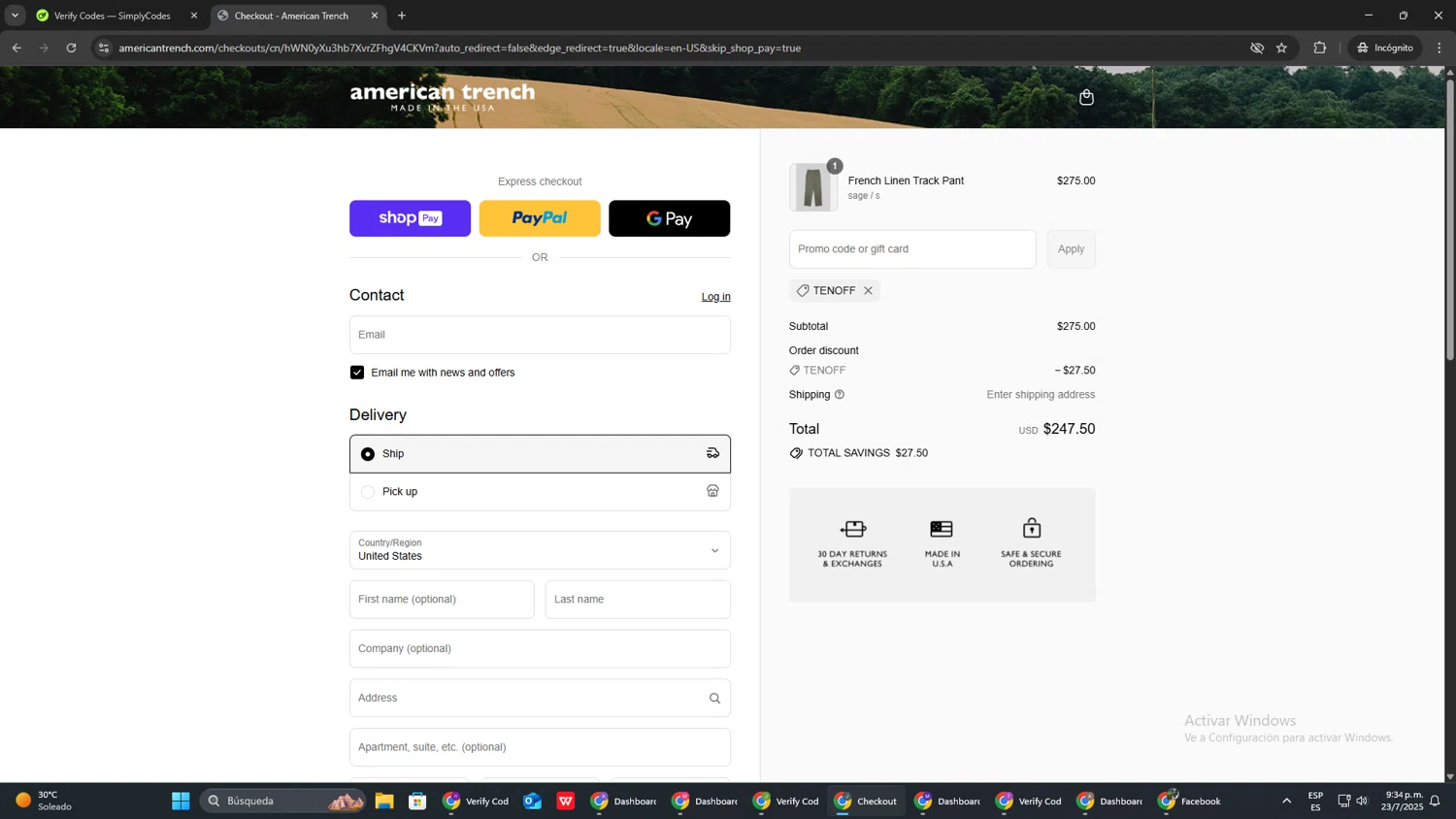Pay with Shop Pay

coord(410,218)
